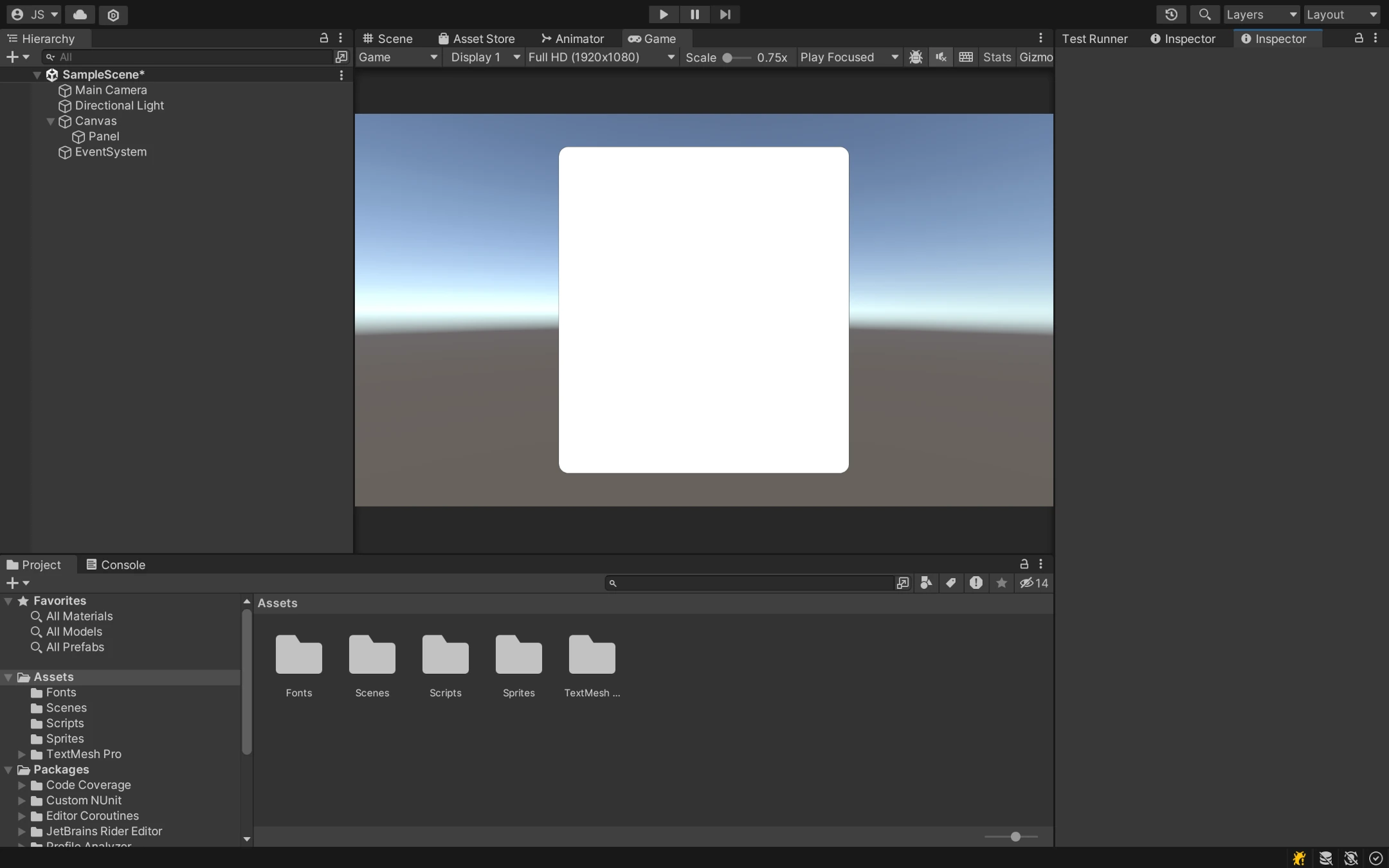Screen dimensions: 1389x868
Task: Show the Stats overlay in Game view
Action: [996, 57]
